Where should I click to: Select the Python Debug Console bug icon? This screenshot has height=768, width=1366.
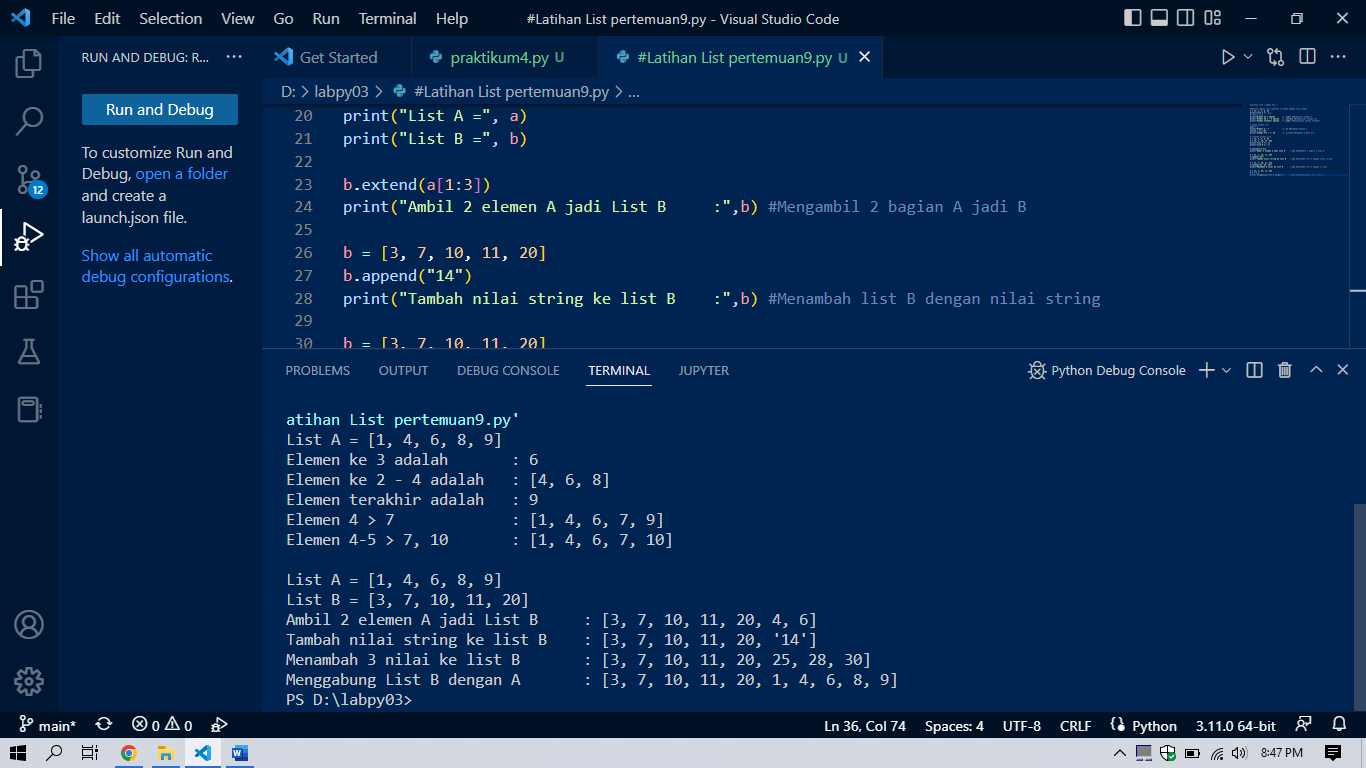pos(1036,370)
